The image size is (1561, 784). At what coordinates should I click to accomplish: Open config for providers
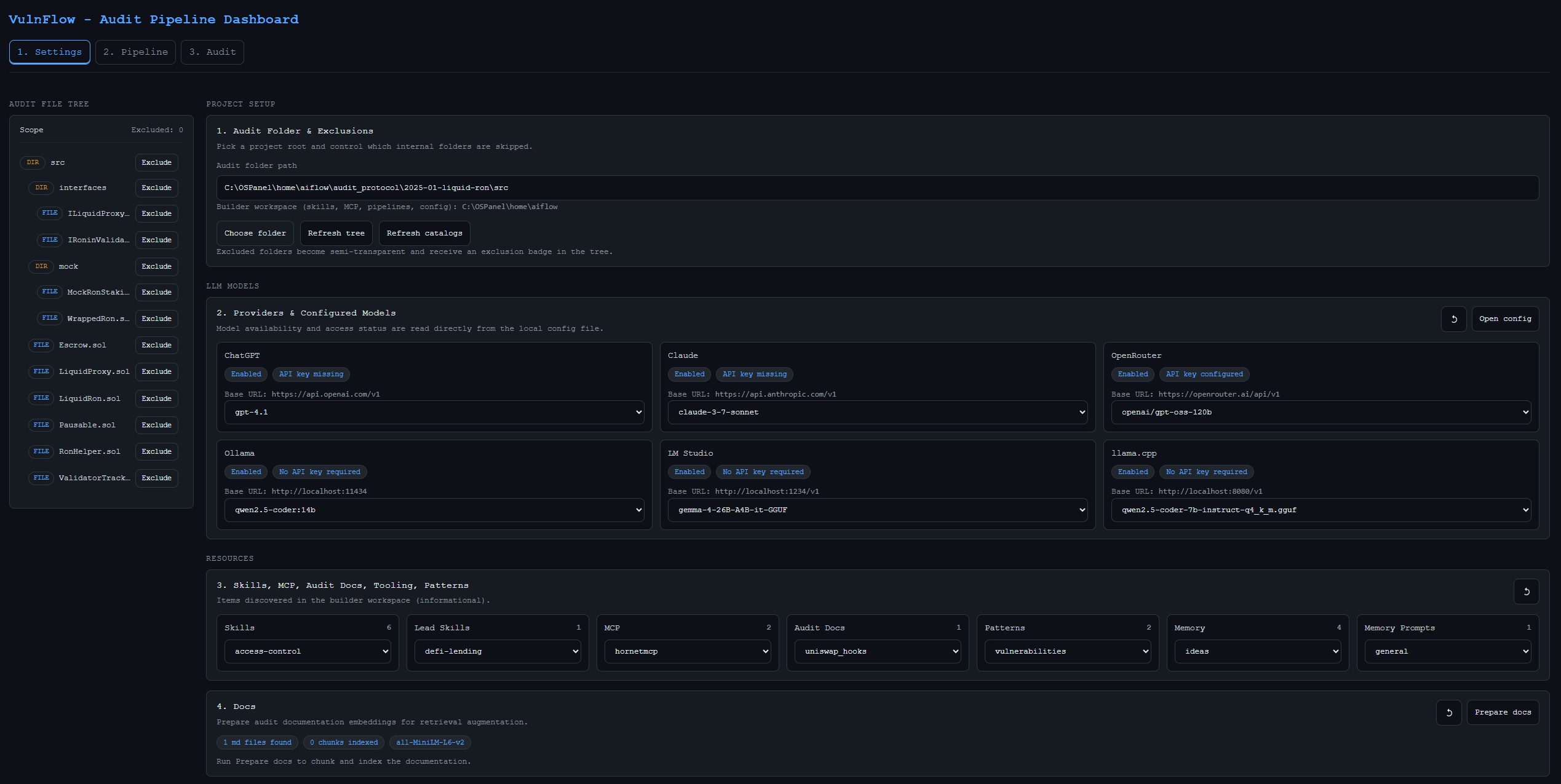click(1505, 319)
